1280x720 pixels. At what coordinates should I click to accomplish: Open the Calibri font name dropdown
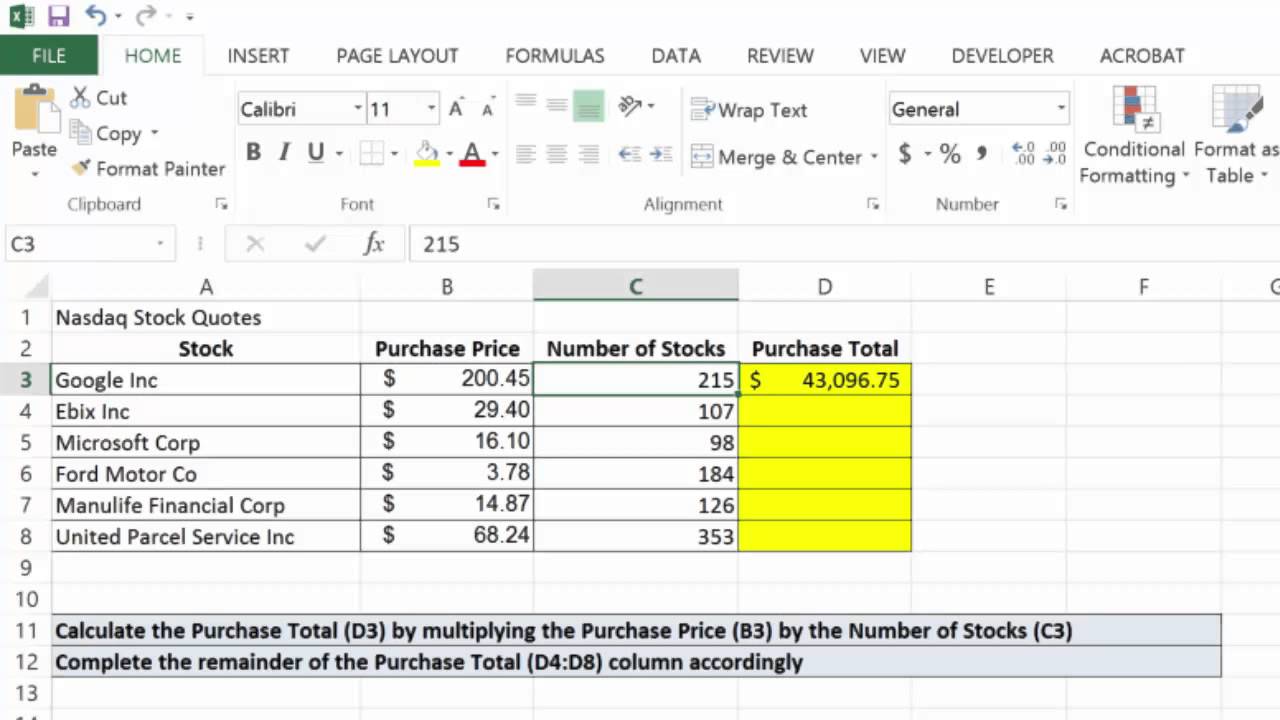pos(358,109)
